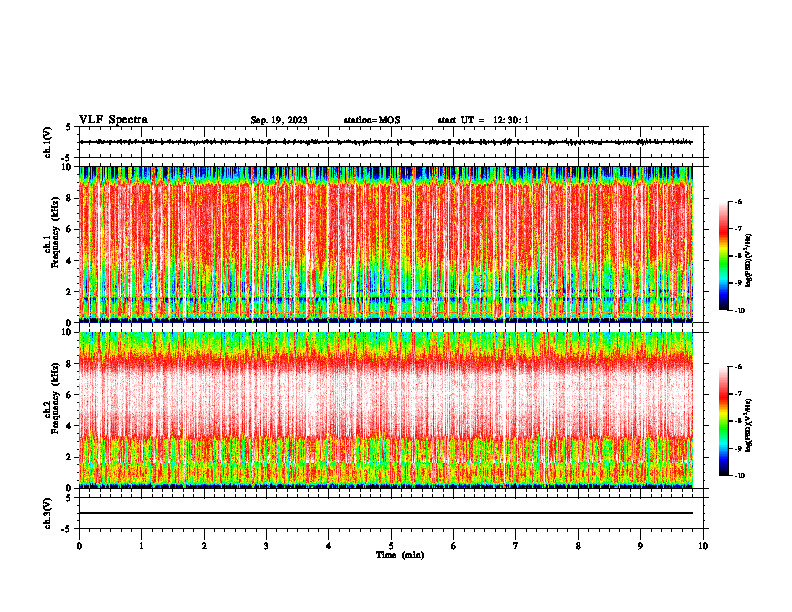Click time axis tick label "3" below ch.3 plot

[x=266, y=546]
